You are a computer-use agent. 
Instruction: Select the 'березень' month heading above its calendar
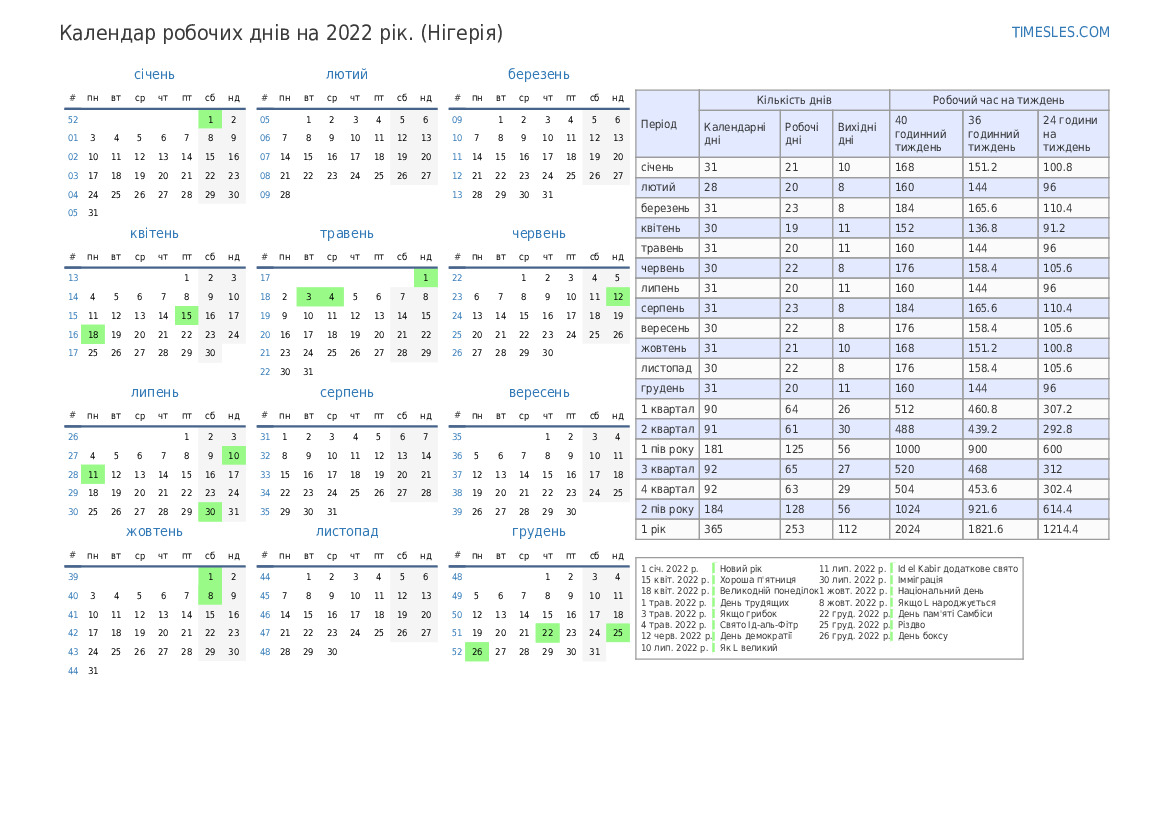(538, 75)
